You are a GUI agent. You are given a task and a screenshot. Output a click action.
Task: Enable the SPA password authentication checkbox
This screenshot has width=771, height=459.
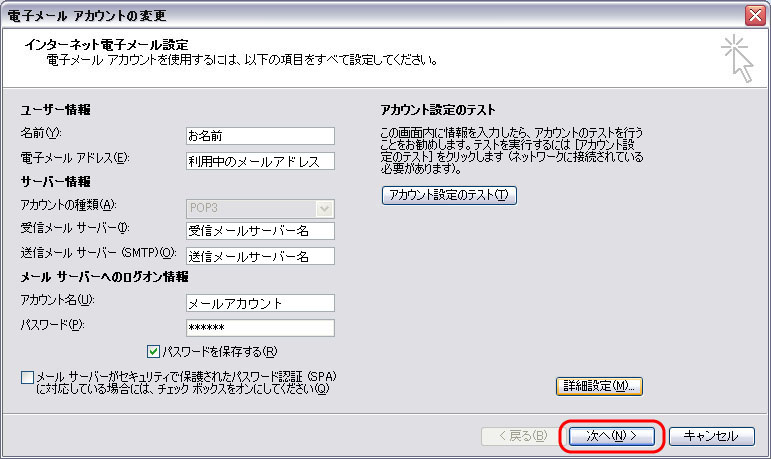28,377
